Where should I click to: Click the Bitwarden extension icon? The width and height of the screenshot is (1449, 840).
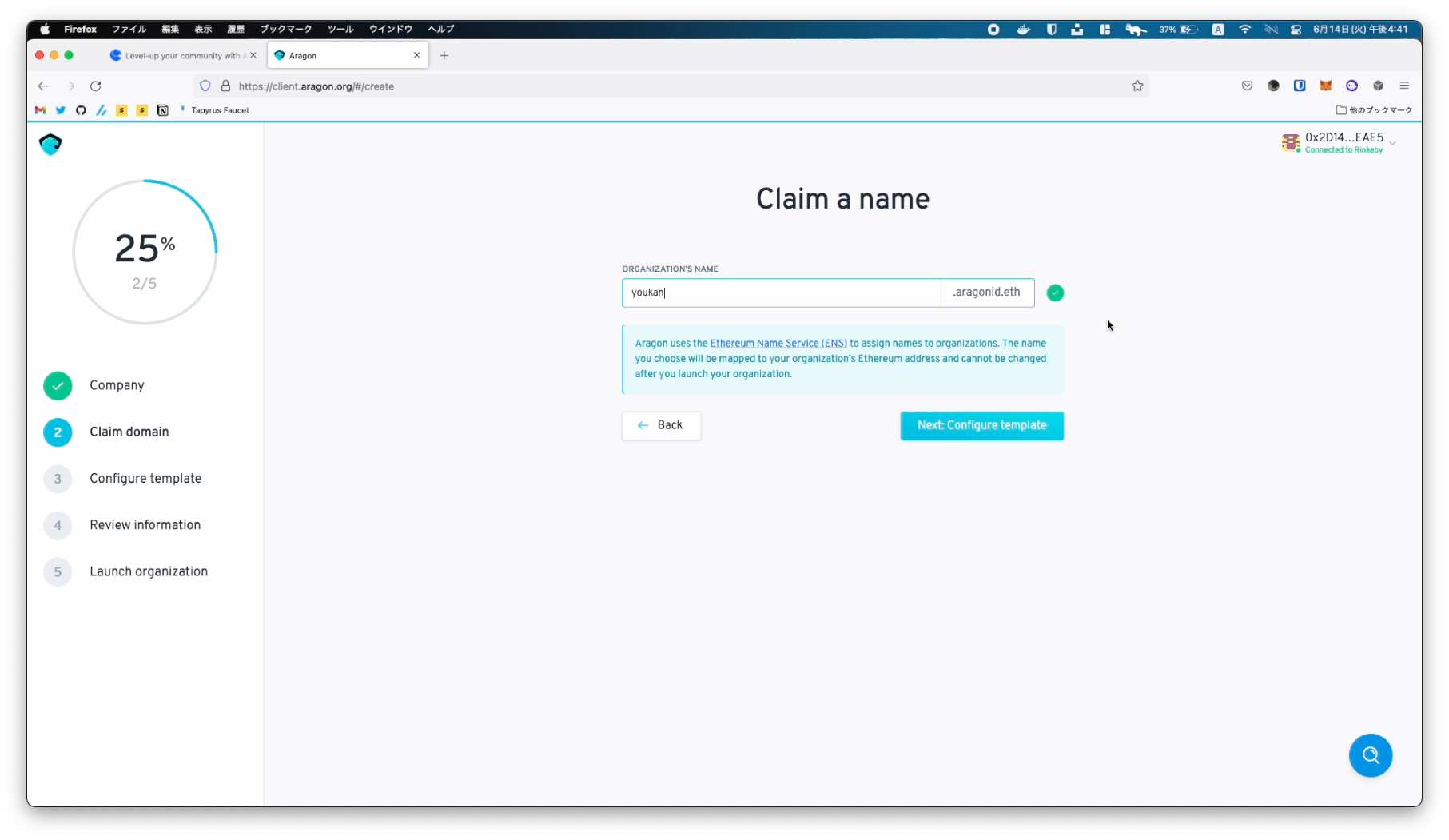(x=1299, y=86)
